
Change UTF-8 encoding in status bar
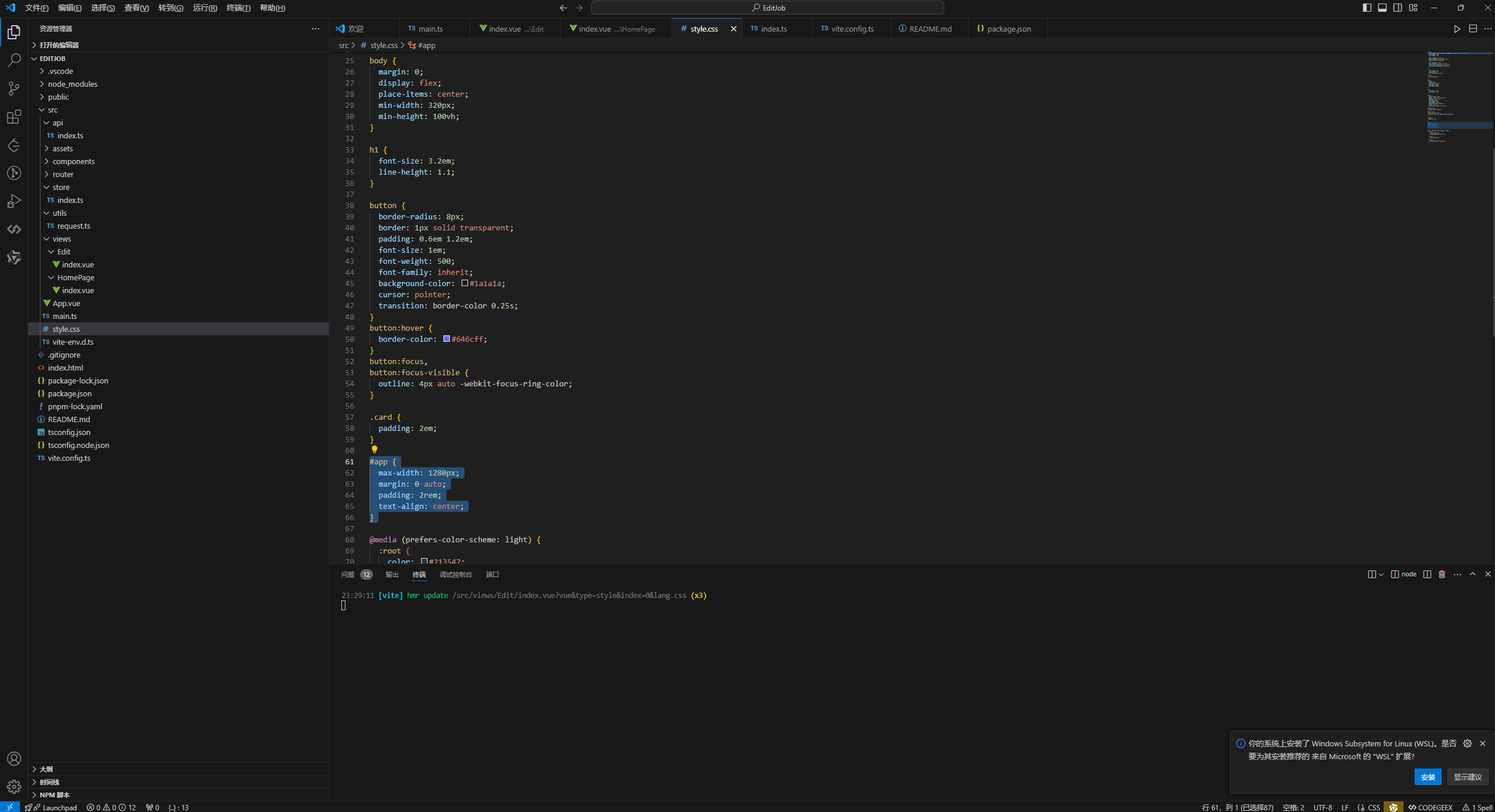1323,807
